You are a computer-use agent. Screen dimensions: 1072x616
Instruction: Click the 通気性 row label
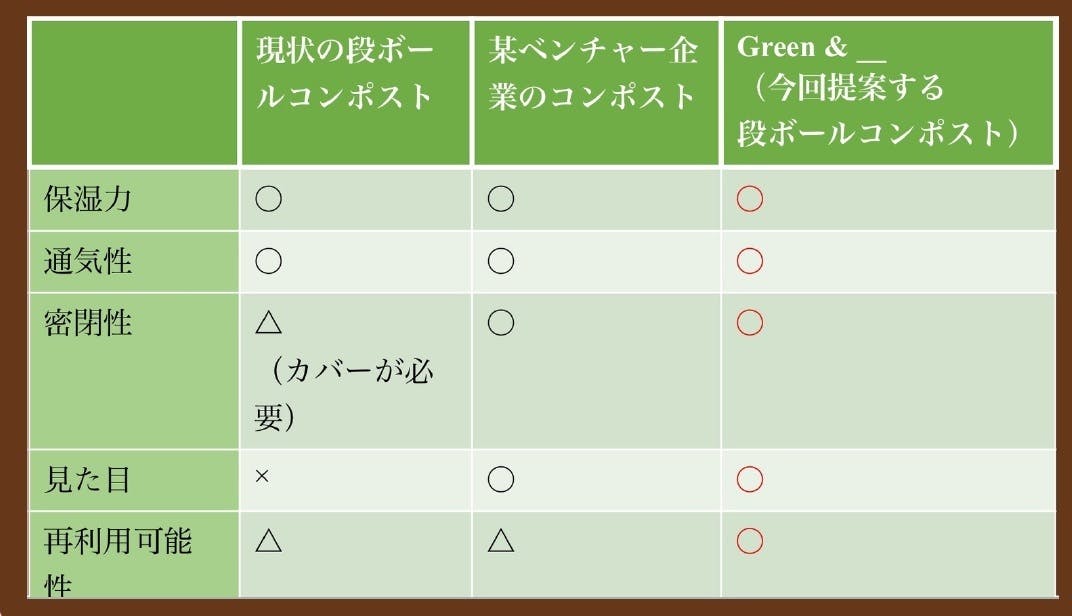point(88,261)
